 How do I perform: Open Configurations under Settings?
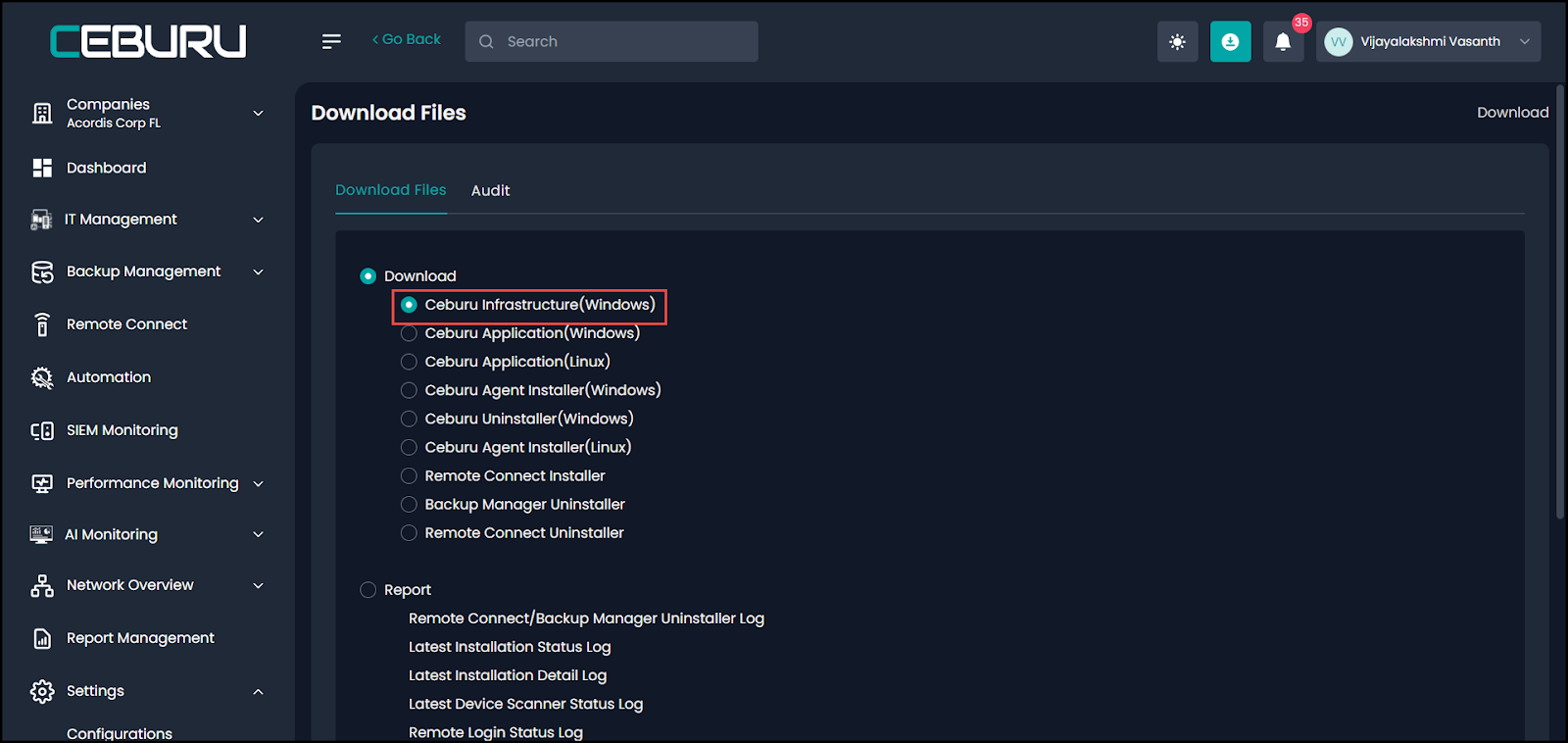tap(120, 733)
